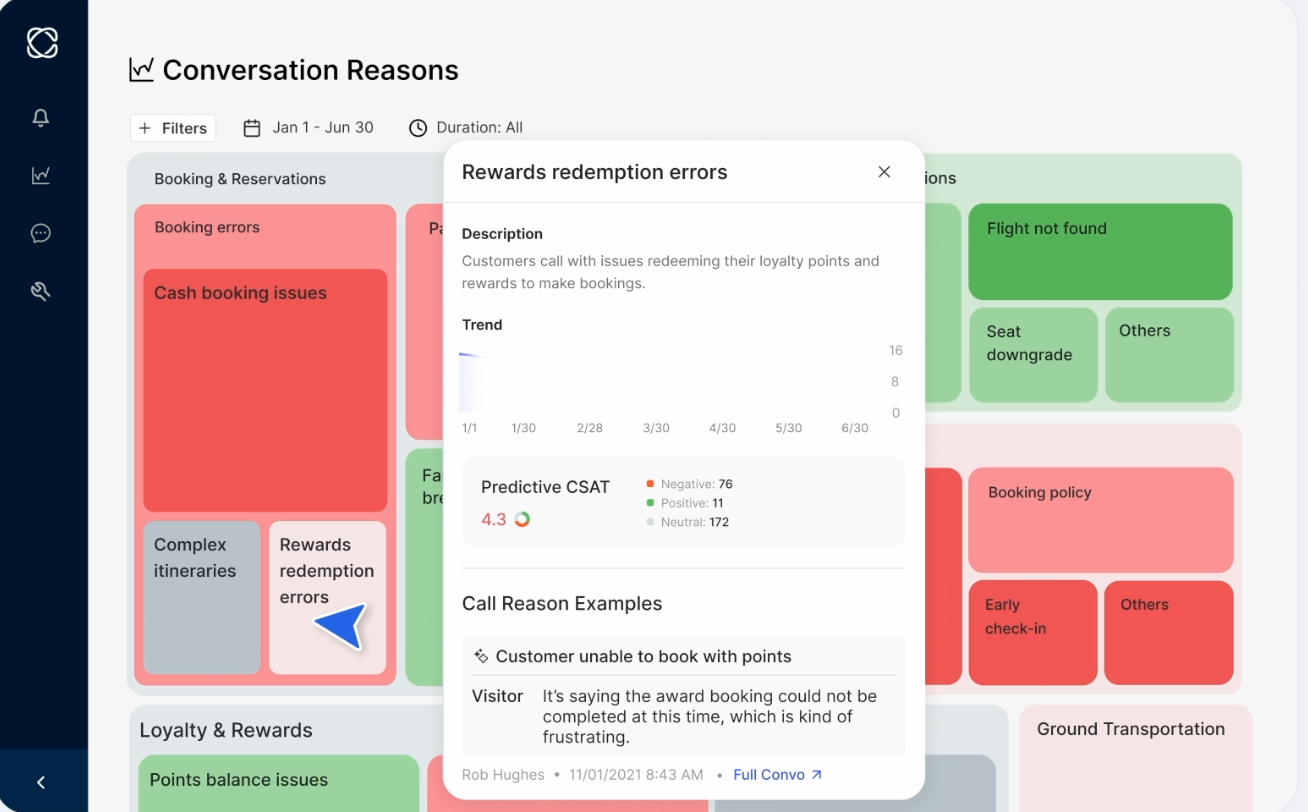Open notifications bell in the sidebar
The width and height of the screenshot is (1308, 812).
coord(41,118)
